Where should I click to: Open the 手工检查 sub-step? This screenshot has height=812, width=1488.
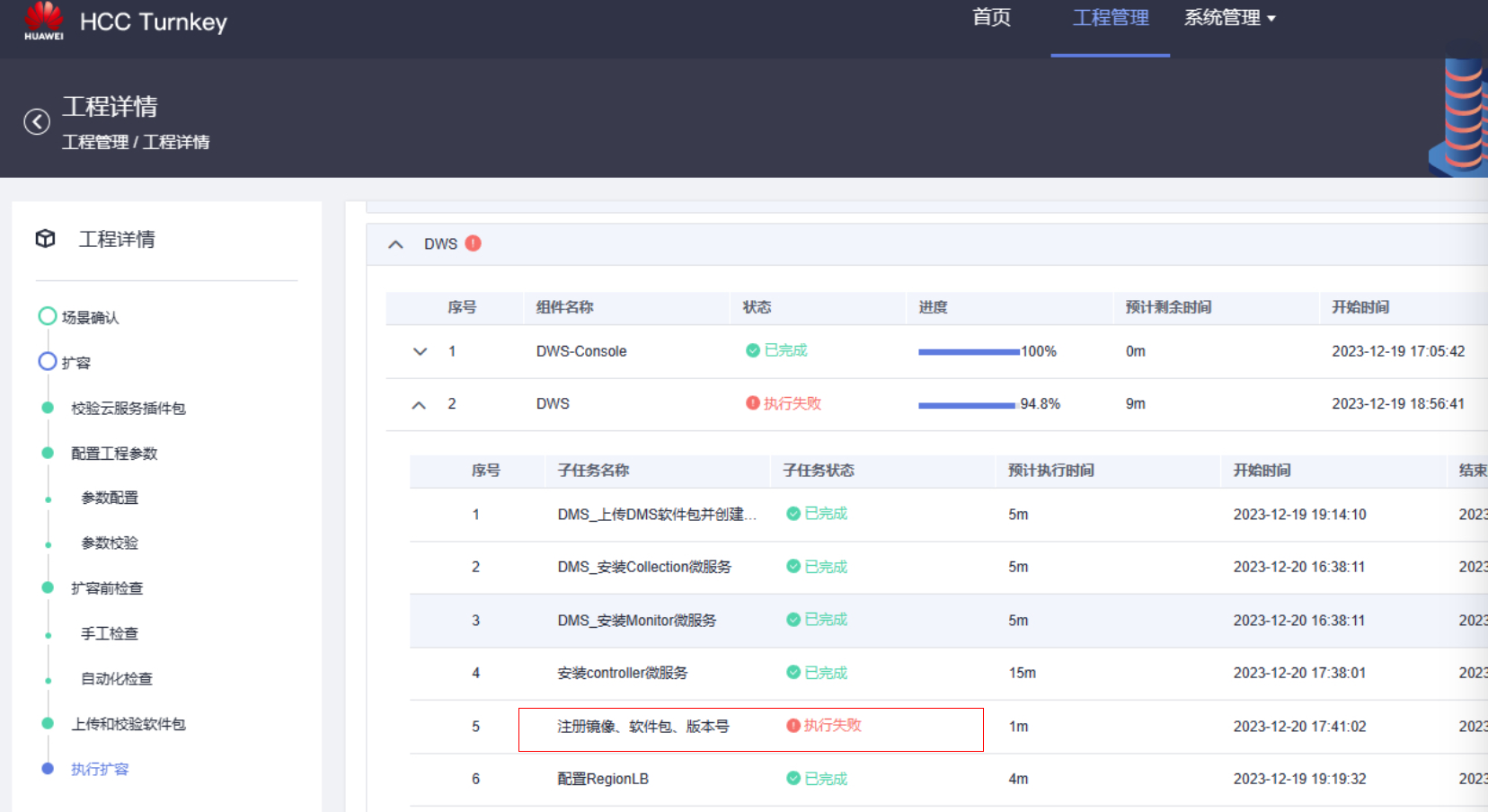pos(110,633)
